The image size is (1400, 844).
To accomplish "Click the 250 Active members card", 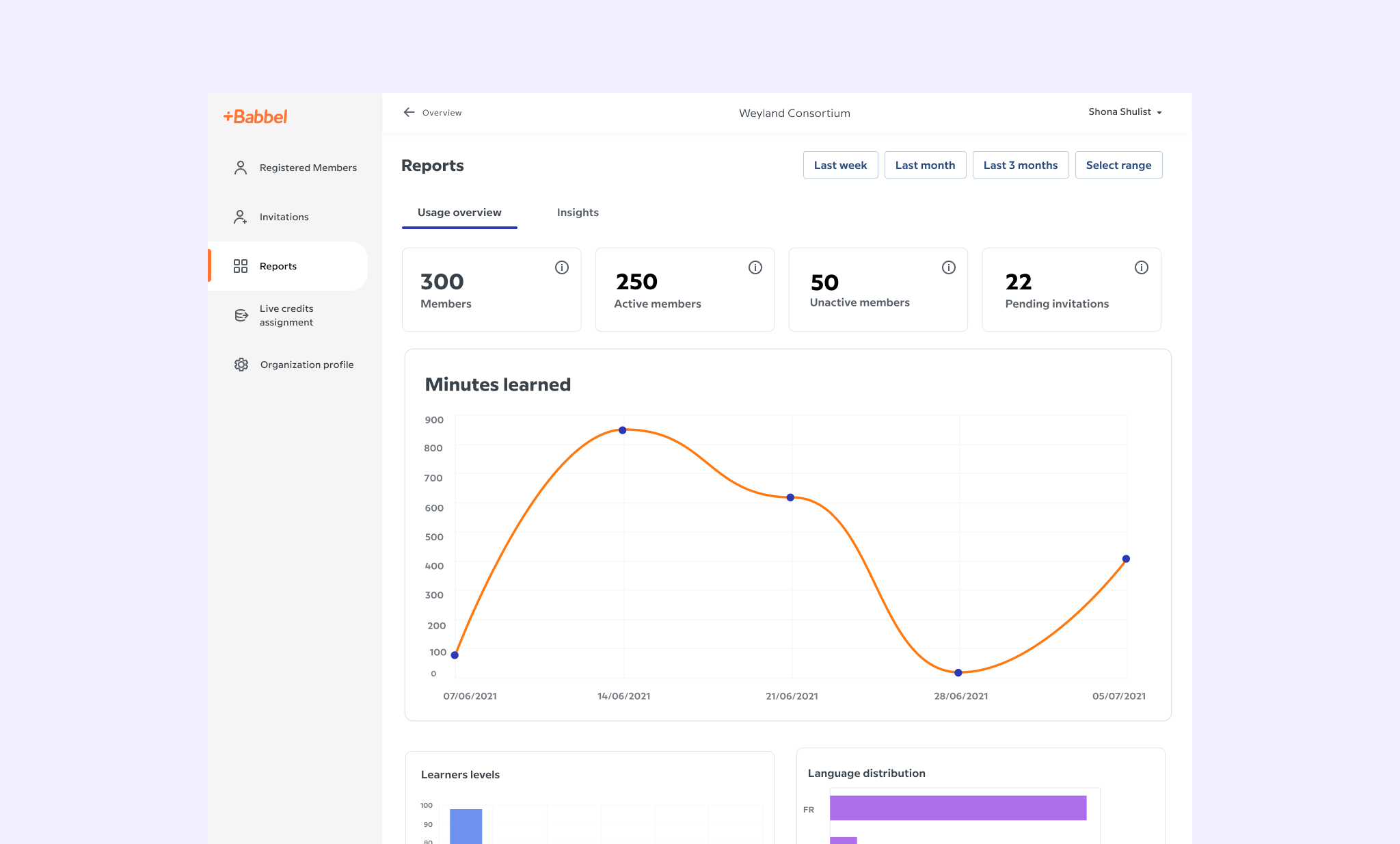I will 685,290.
